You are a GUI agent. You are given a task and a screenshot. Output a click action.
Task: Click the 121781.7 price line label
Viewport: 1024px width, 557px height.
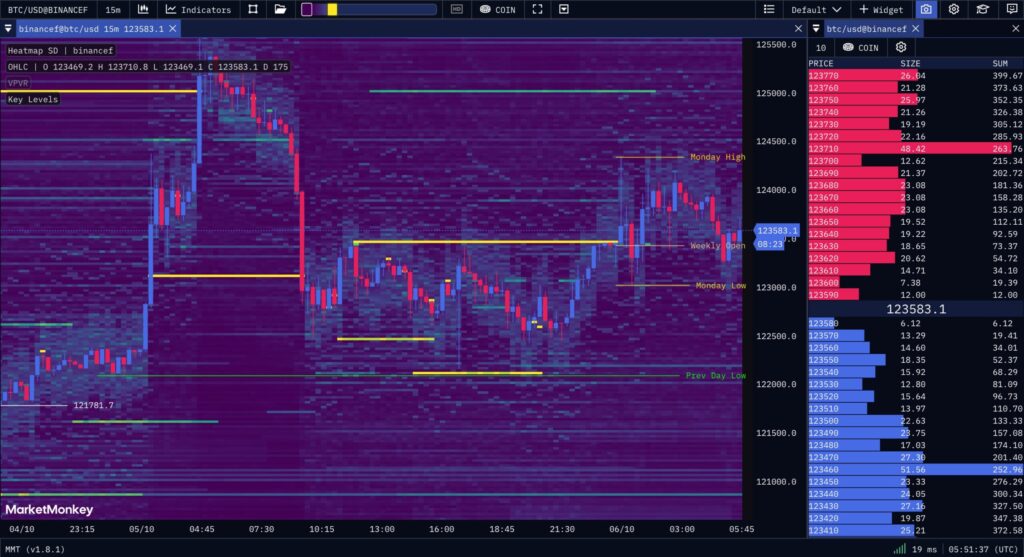[93, 405]
